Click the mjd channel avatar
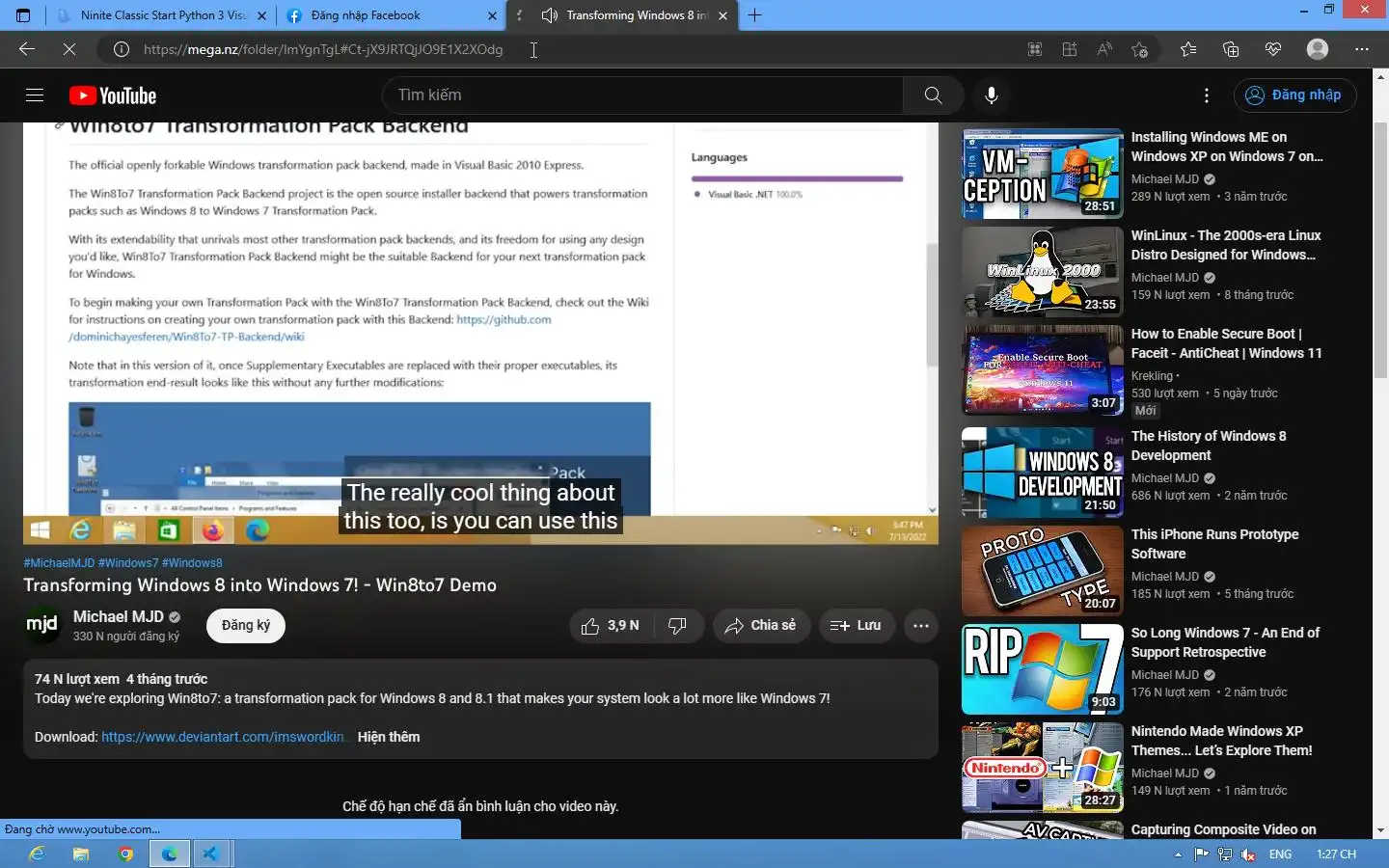 point(41,625)
